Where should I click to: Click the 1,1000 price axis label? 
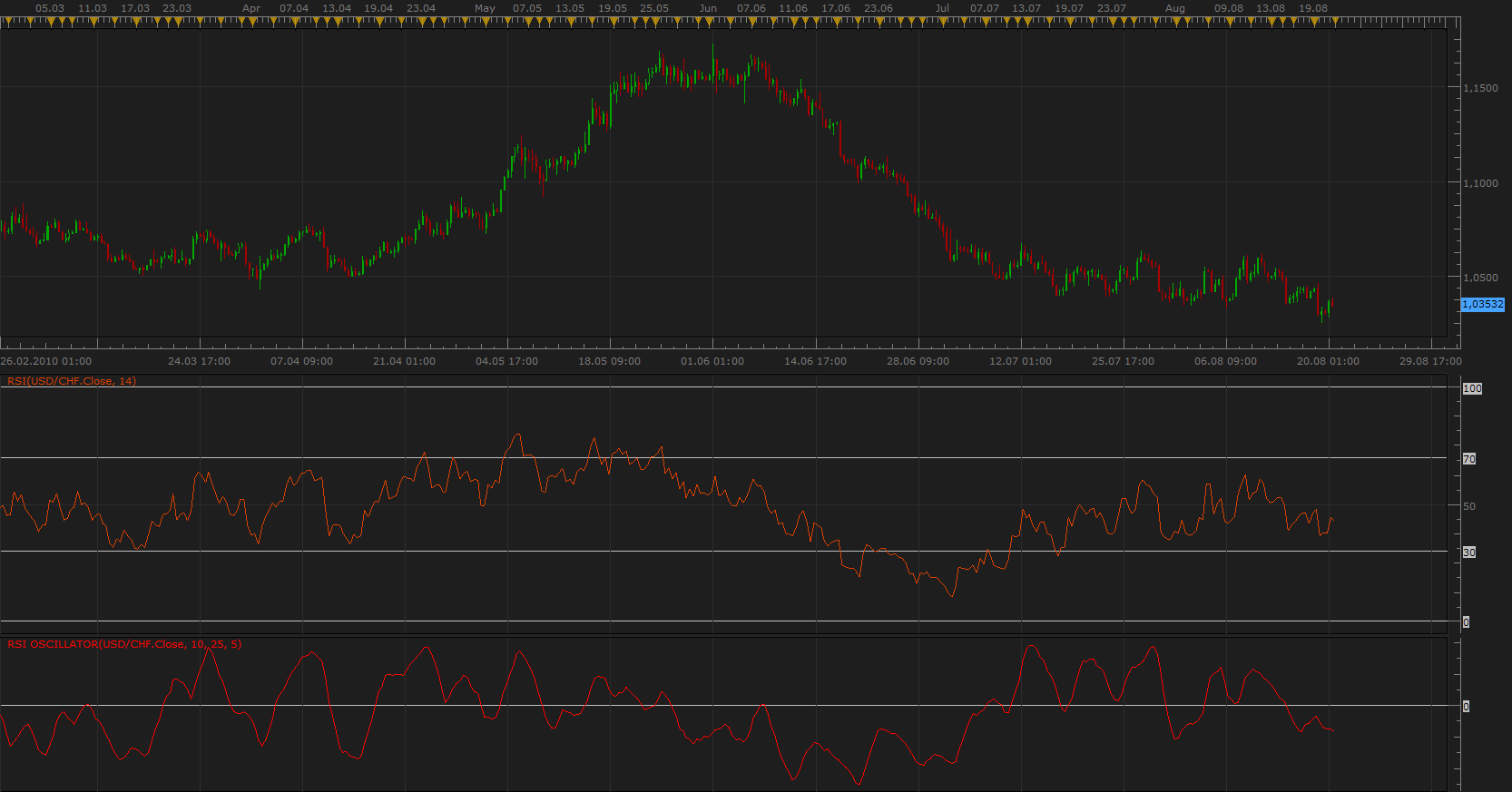(1480, 183)
